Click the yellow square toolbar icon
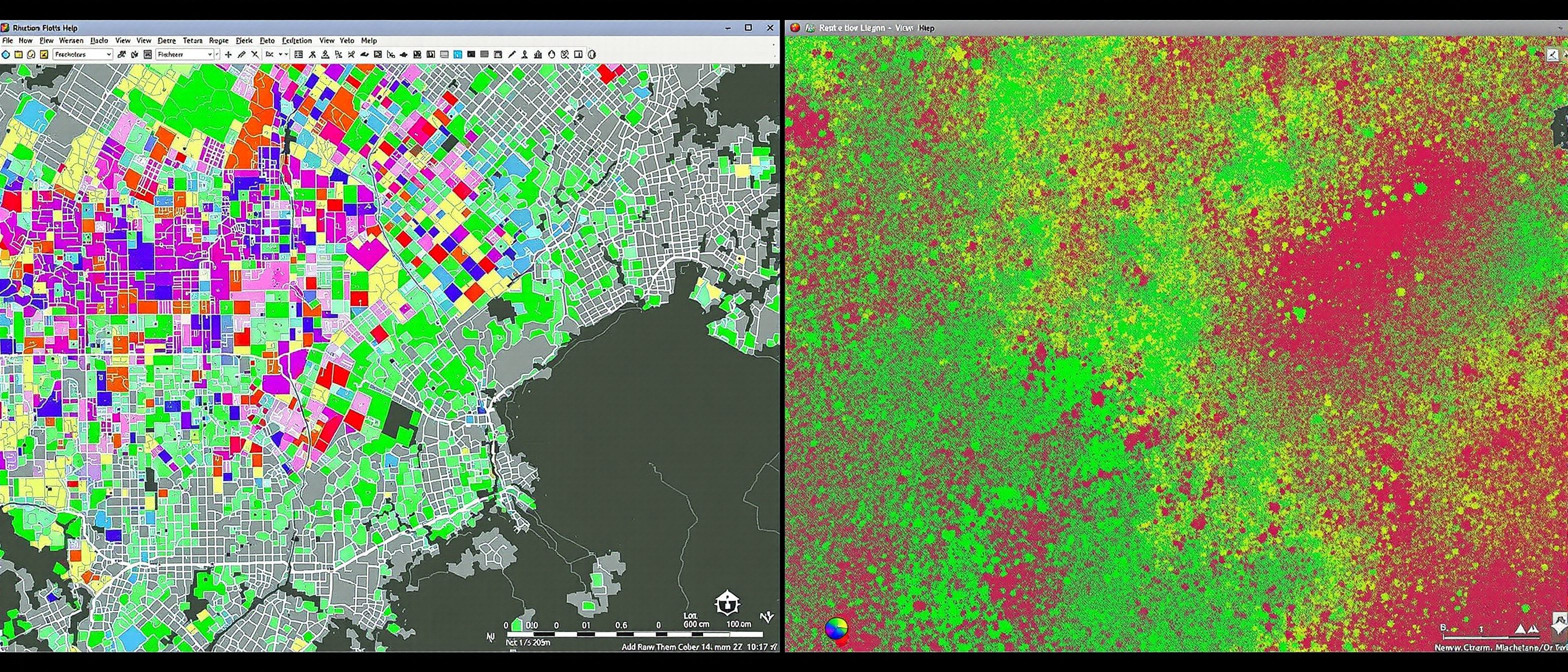The image size is (1568, 672). [44, 55]
